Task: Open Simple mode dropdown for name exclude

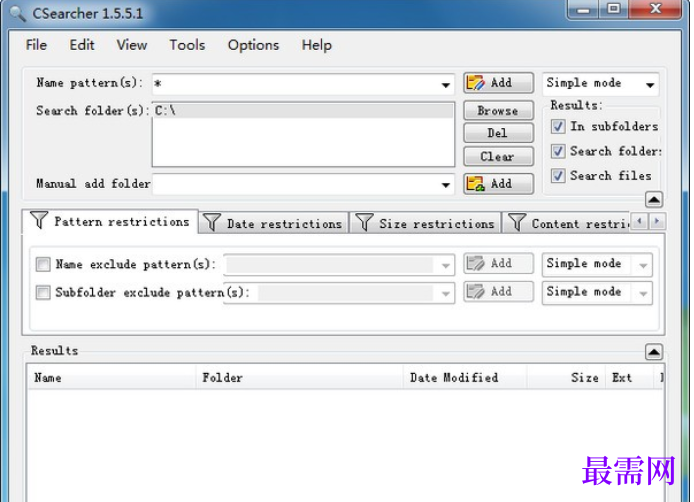Action: (643, 265)
